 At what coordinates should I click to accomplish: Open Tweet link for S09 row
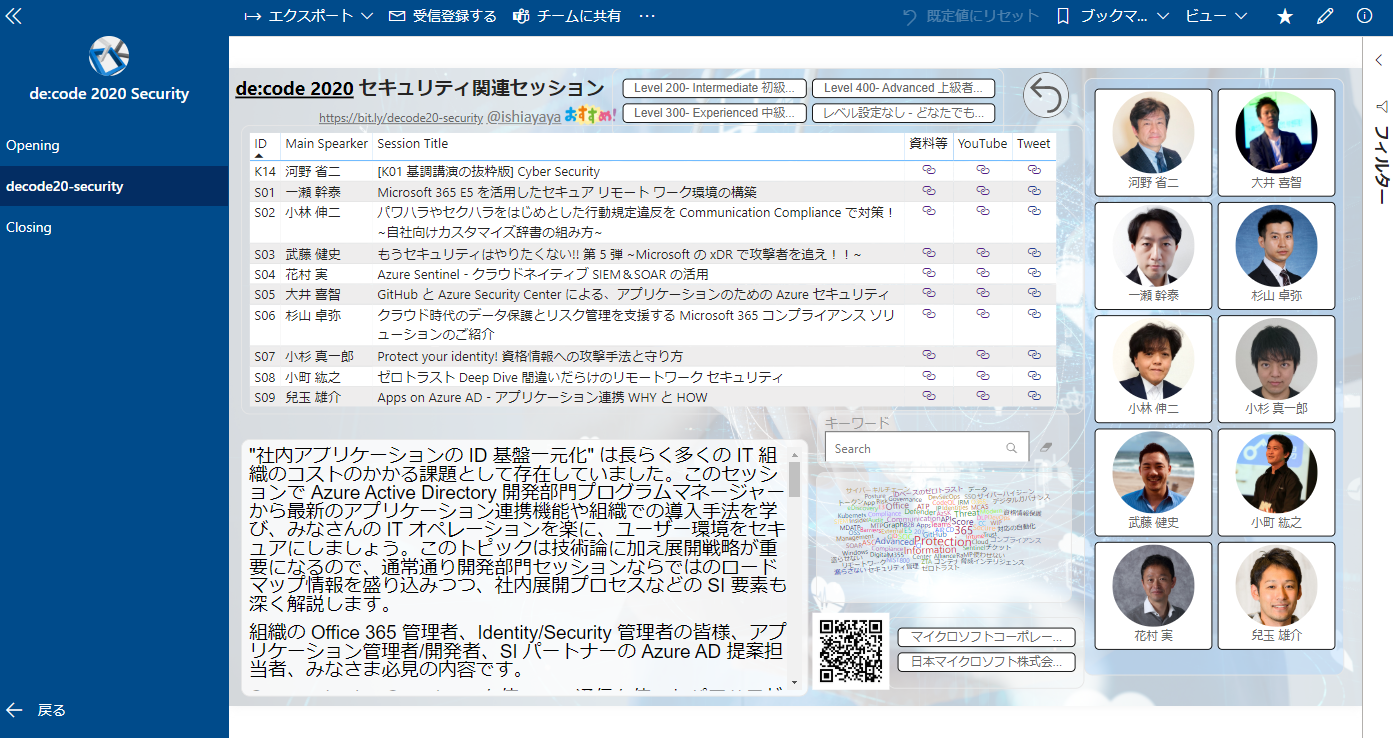coord(1034,396)
